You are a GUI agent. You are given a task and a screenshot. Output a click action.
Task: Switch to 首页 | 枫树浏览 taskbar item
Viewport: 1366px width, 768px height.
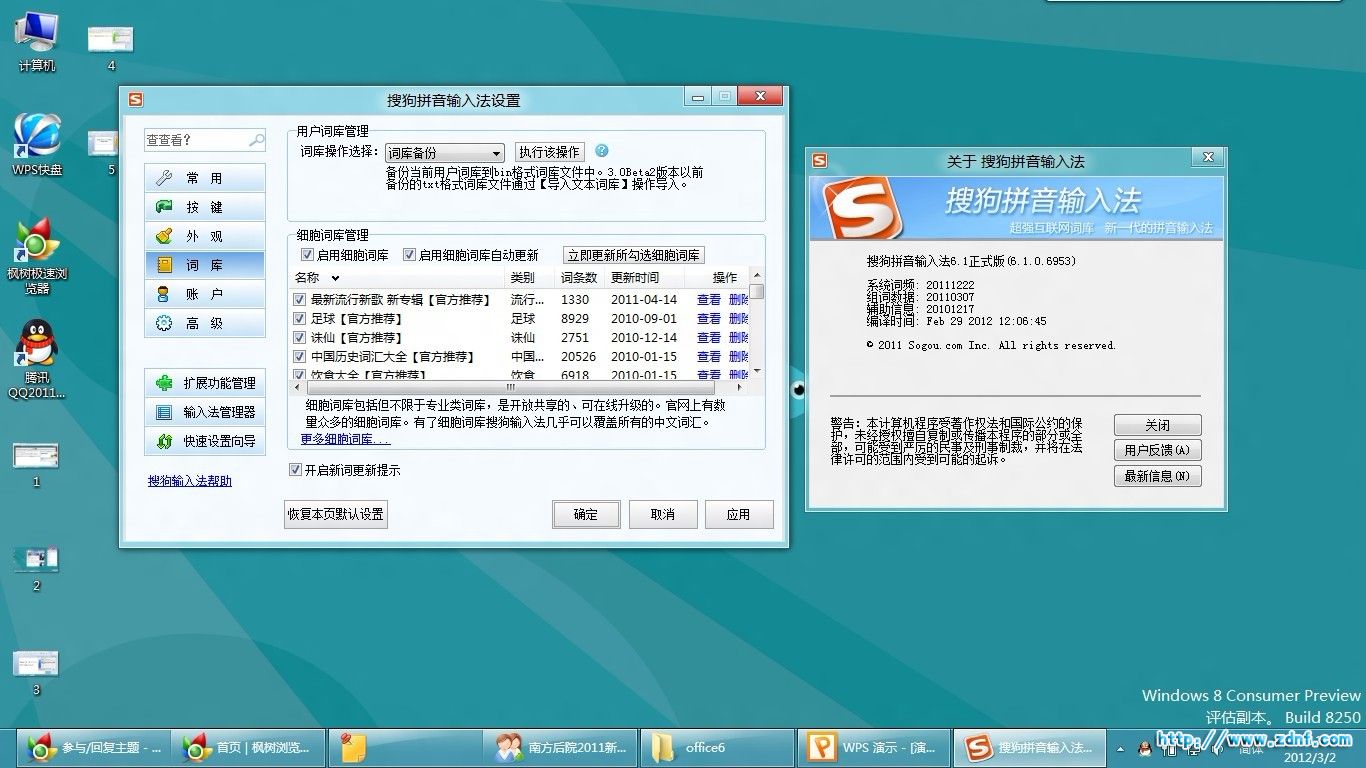point(250,747)
